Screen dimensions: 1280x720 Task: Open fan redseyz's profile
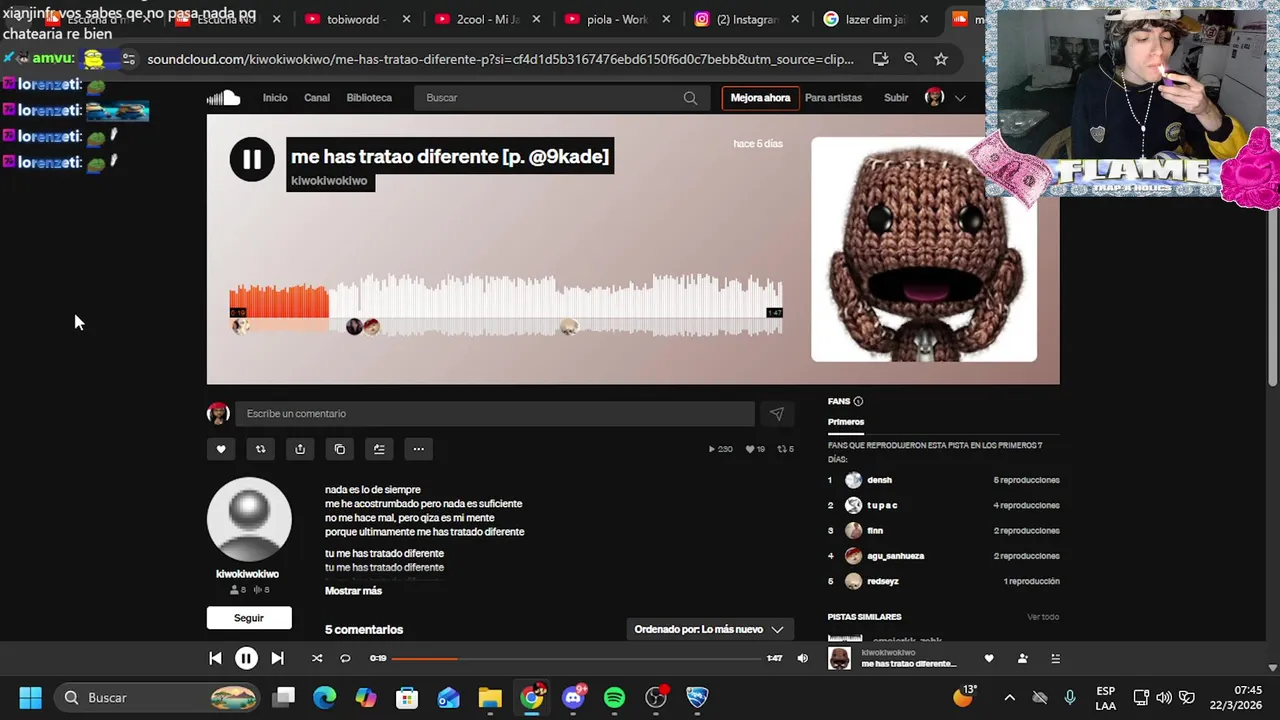click(x=882, y=581)
